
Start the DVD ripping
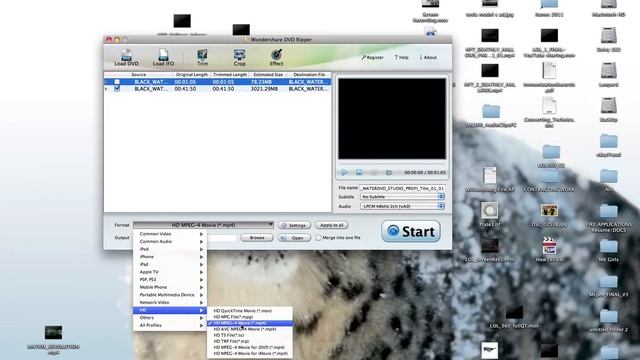click(x=411, y=231)
